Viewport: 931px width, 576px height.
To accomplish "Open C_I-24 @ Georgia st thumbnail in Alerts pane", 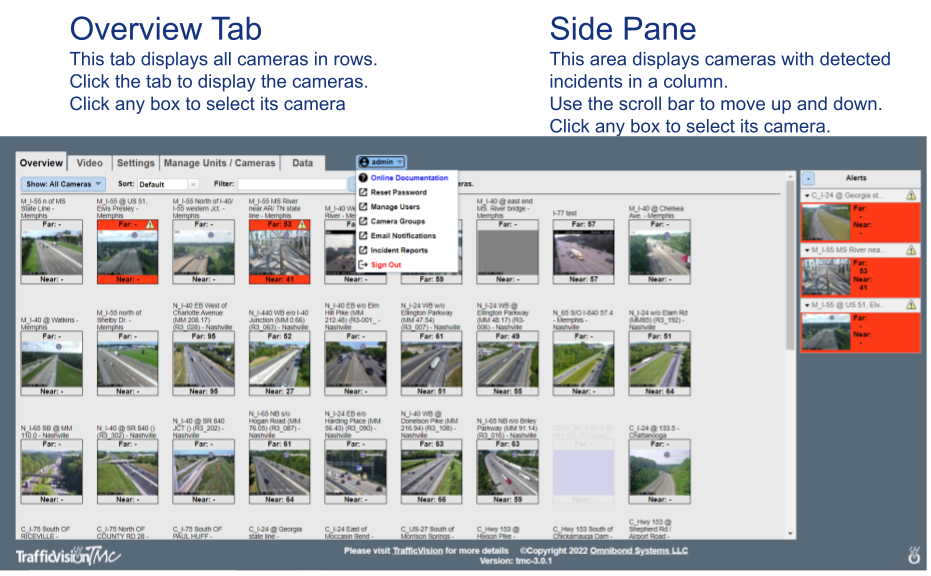I will (x=826, y=222).
